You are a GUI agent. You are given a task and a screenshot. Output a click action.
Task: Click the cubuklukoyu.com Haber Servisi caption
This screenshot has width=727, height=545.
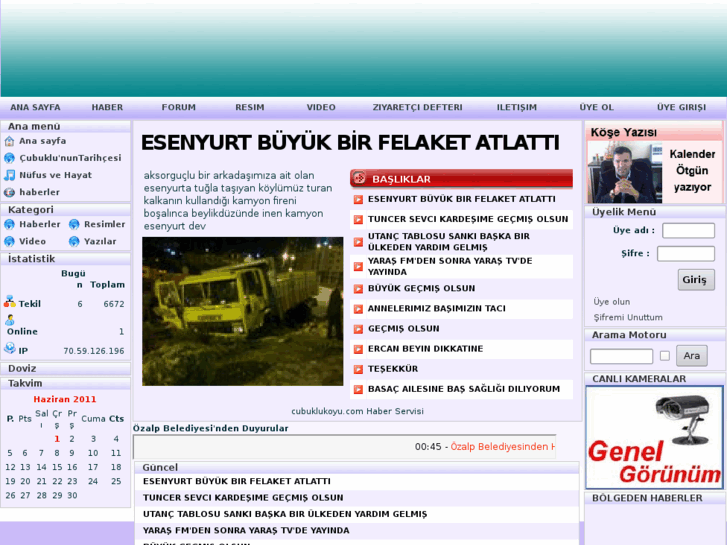[x=357, y=411]
